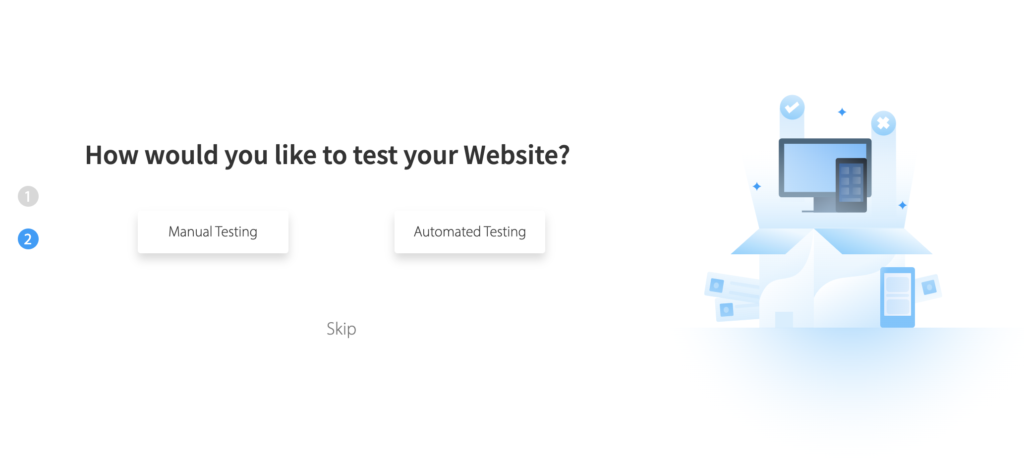The image size is (1024, 459).
Task: Click the X cross badge icon
Action: pos(883,123)
